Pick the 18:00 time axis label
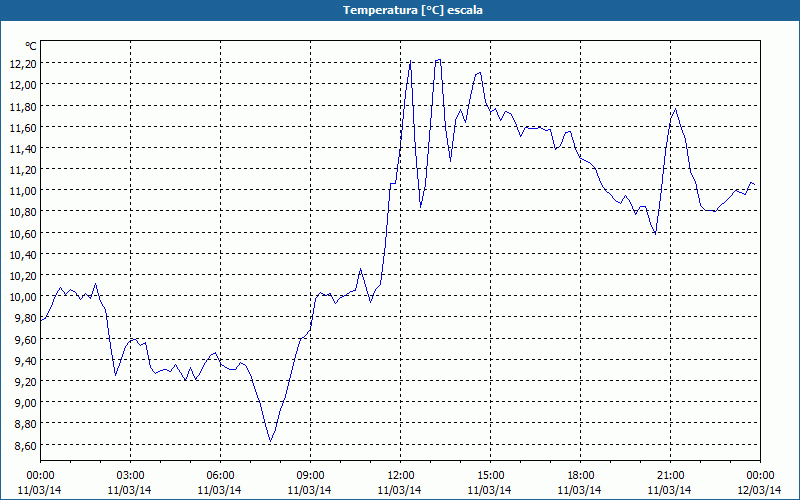The height and width of the screenshot is (500, 800). (580, 475)
